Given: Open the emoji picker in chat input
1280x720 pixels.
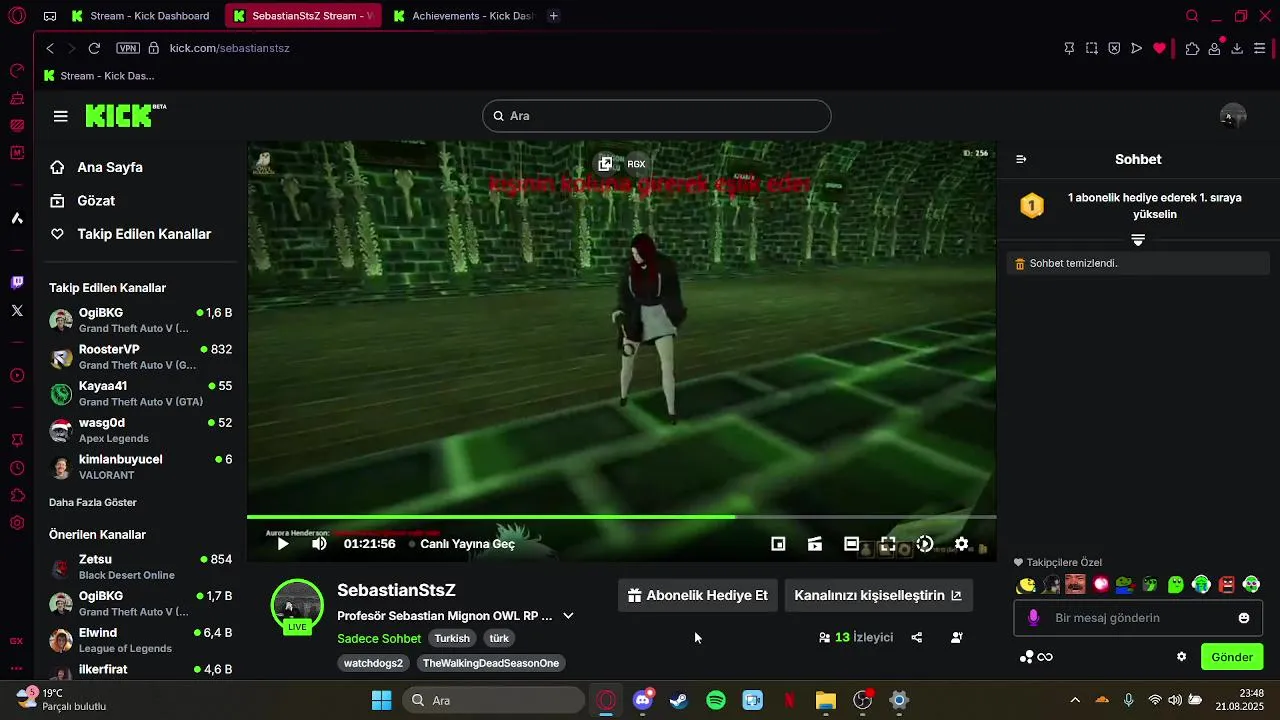Looking at the screenshot, I should [x=1244, y=618].
